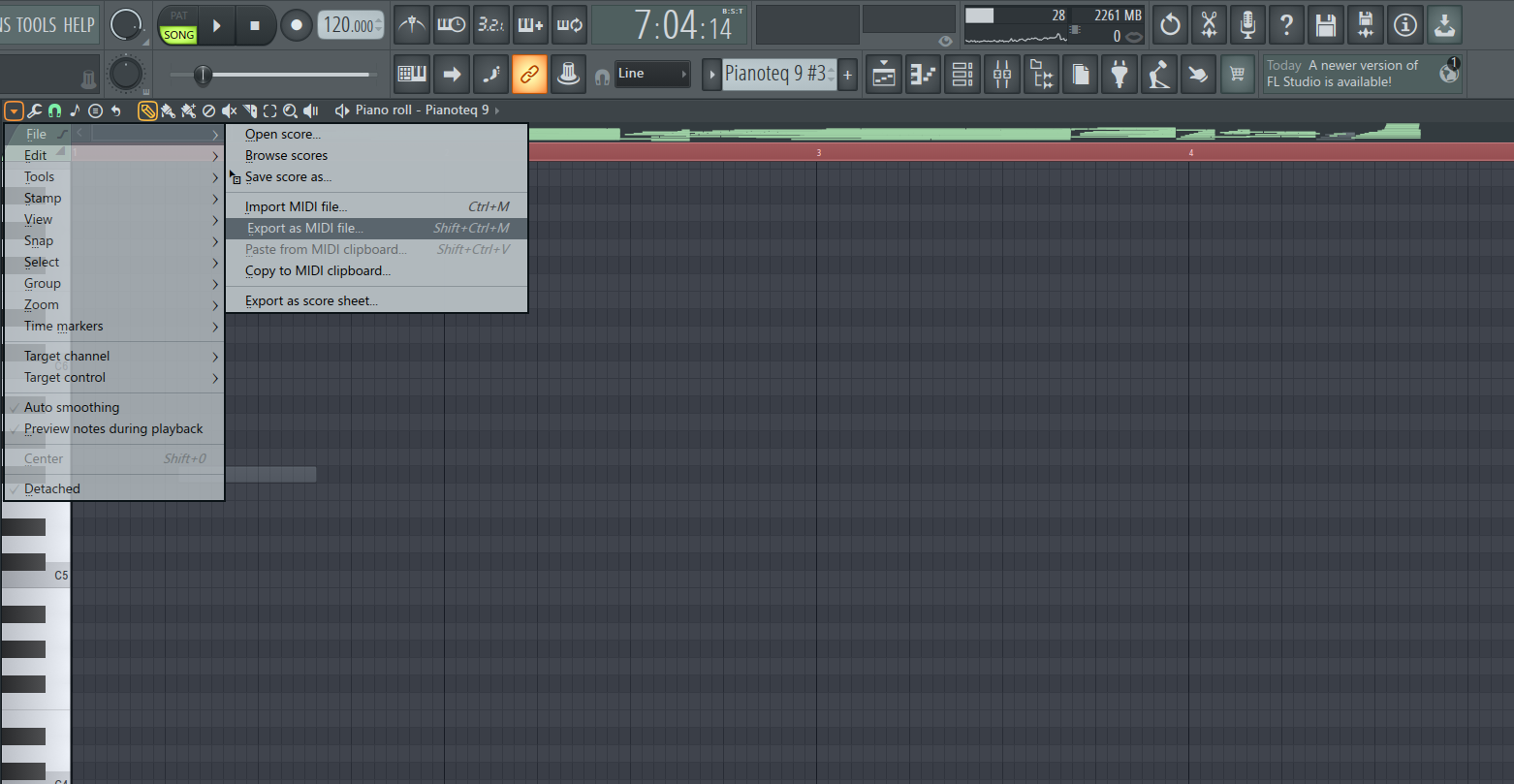Open the piano roll options arrow menu
1514x784 pixels.
[x=14, y=110]
